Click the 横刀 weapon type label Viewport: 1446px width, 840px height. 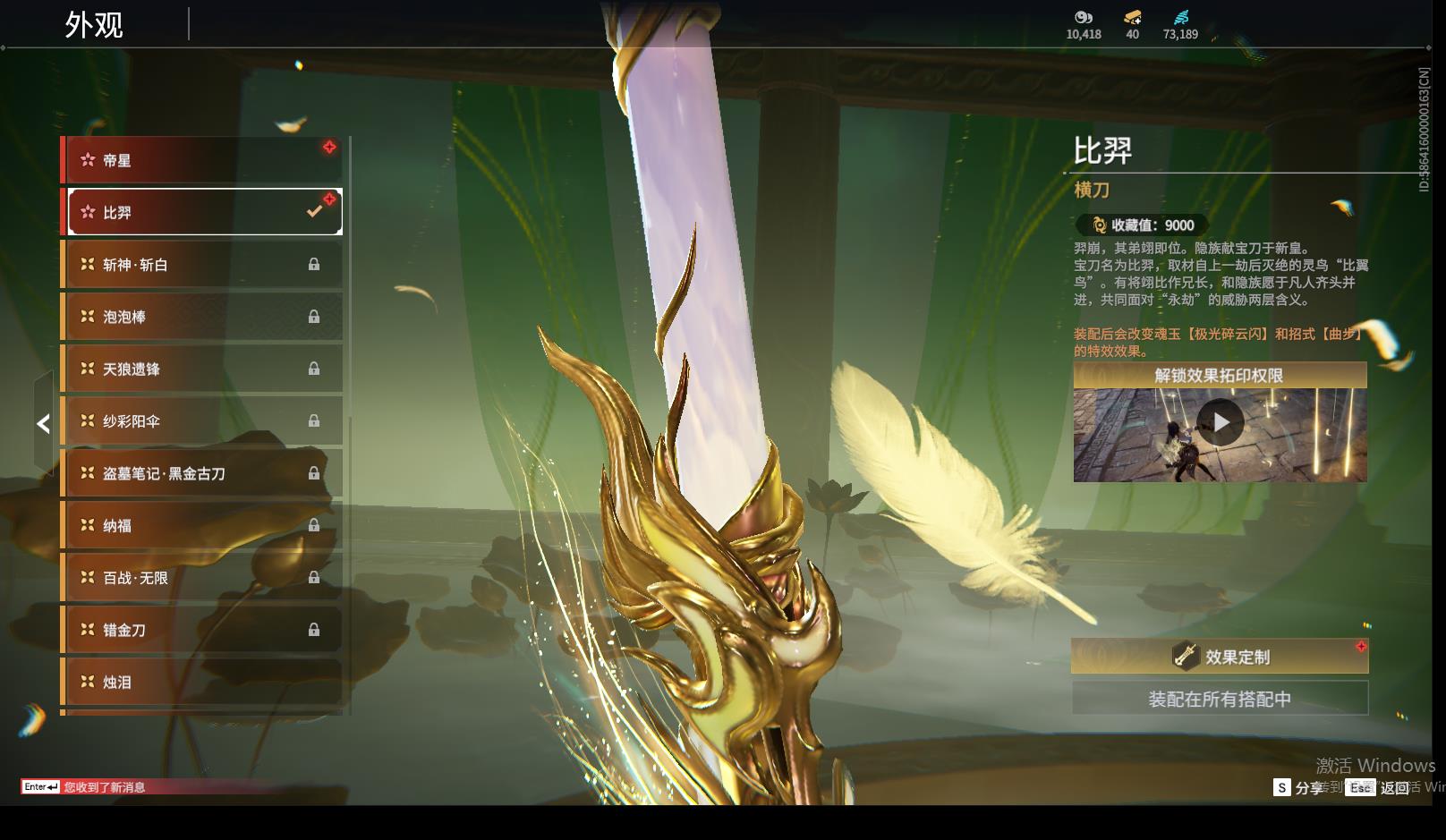[1092, 190]
